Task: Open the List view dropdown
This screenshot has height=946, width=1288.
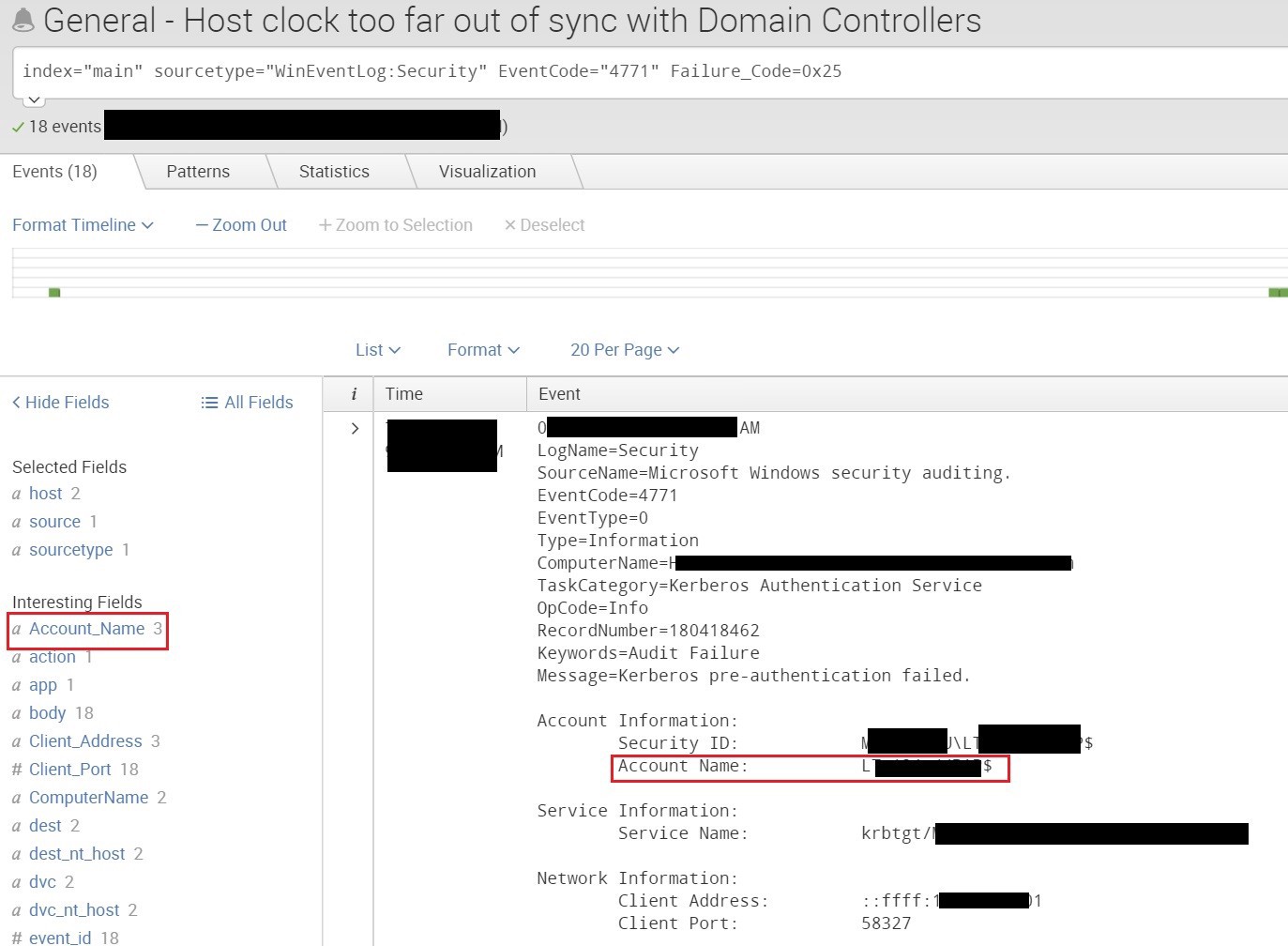Action: 378,350
